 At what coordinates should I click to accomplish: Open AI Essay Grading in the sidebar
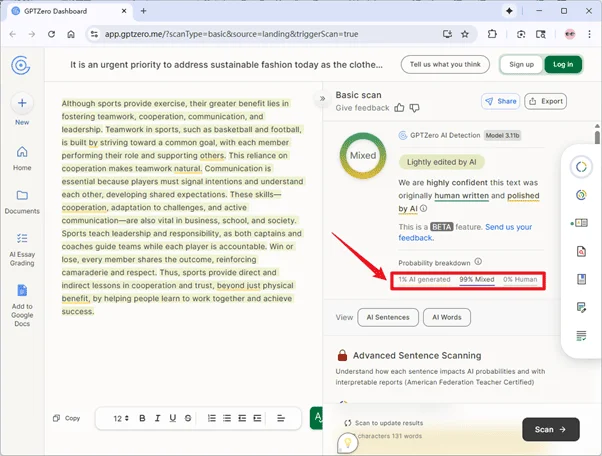(x=22, y=249)
